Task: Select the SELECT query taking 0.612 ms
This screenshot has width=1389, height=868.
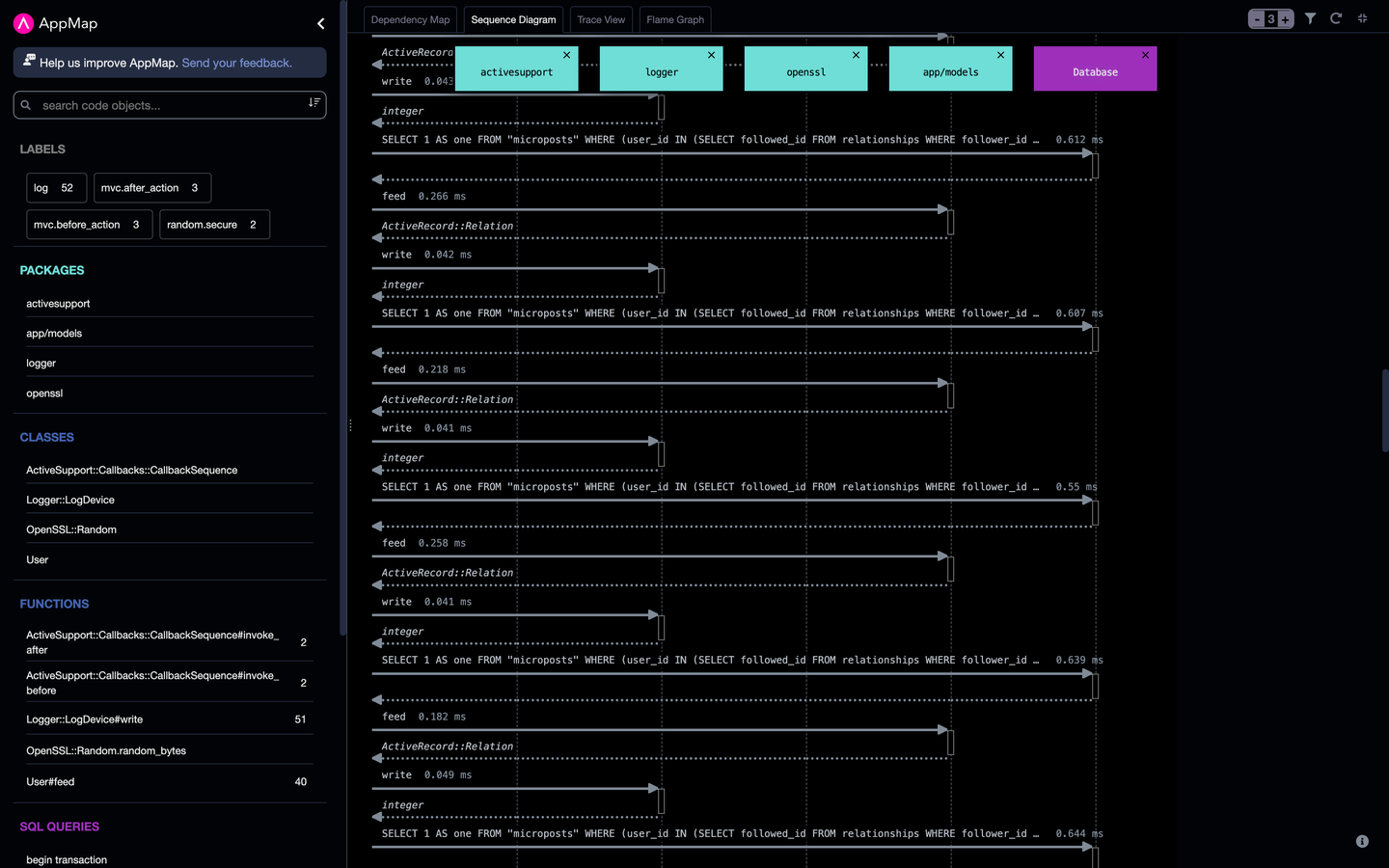Action: [742, 140]
